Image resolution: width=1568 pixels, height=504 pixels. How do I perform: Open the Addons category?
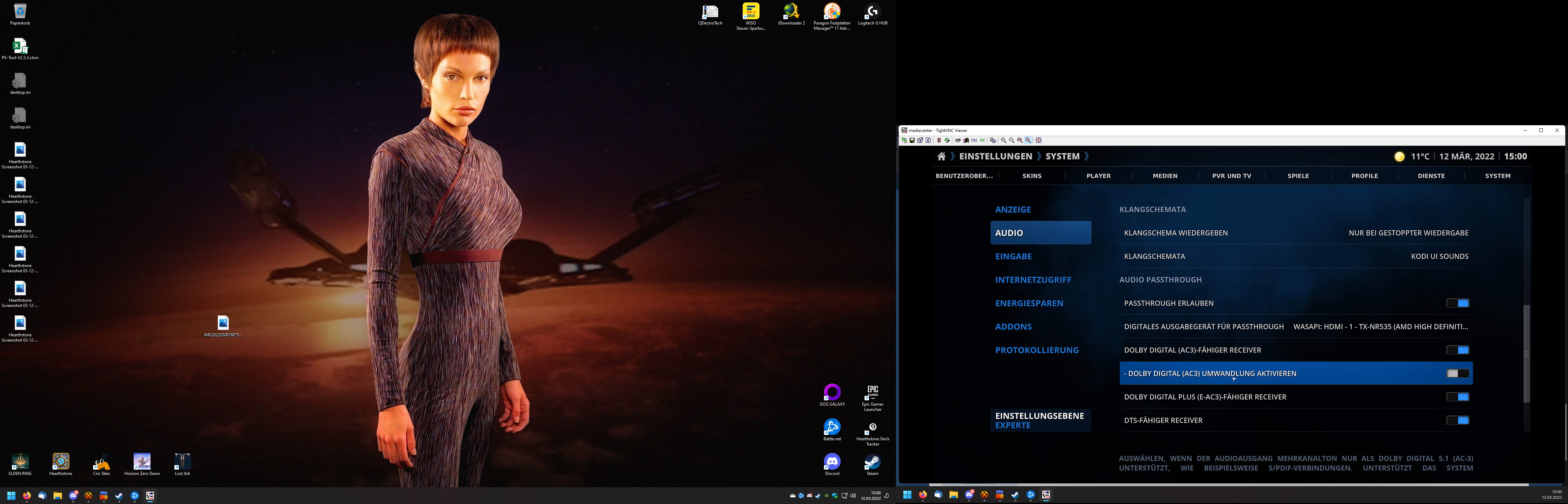coord(1041,326)
